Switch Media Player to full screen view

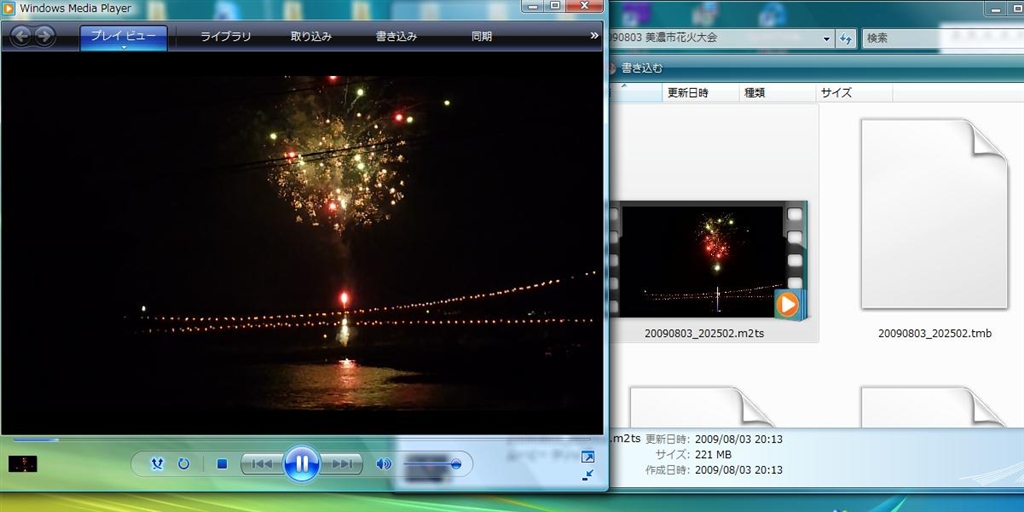[588, 456]
